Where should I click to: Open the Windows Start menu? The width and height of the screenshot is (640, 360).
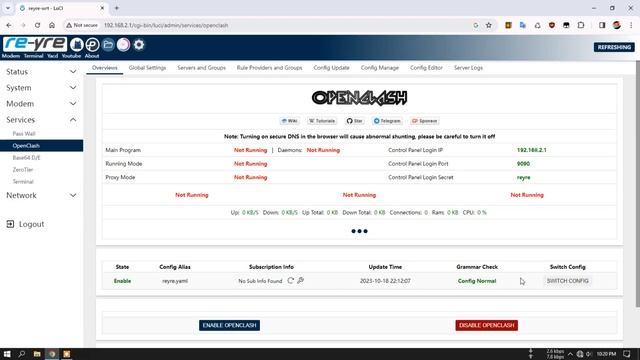click(7, 354)
